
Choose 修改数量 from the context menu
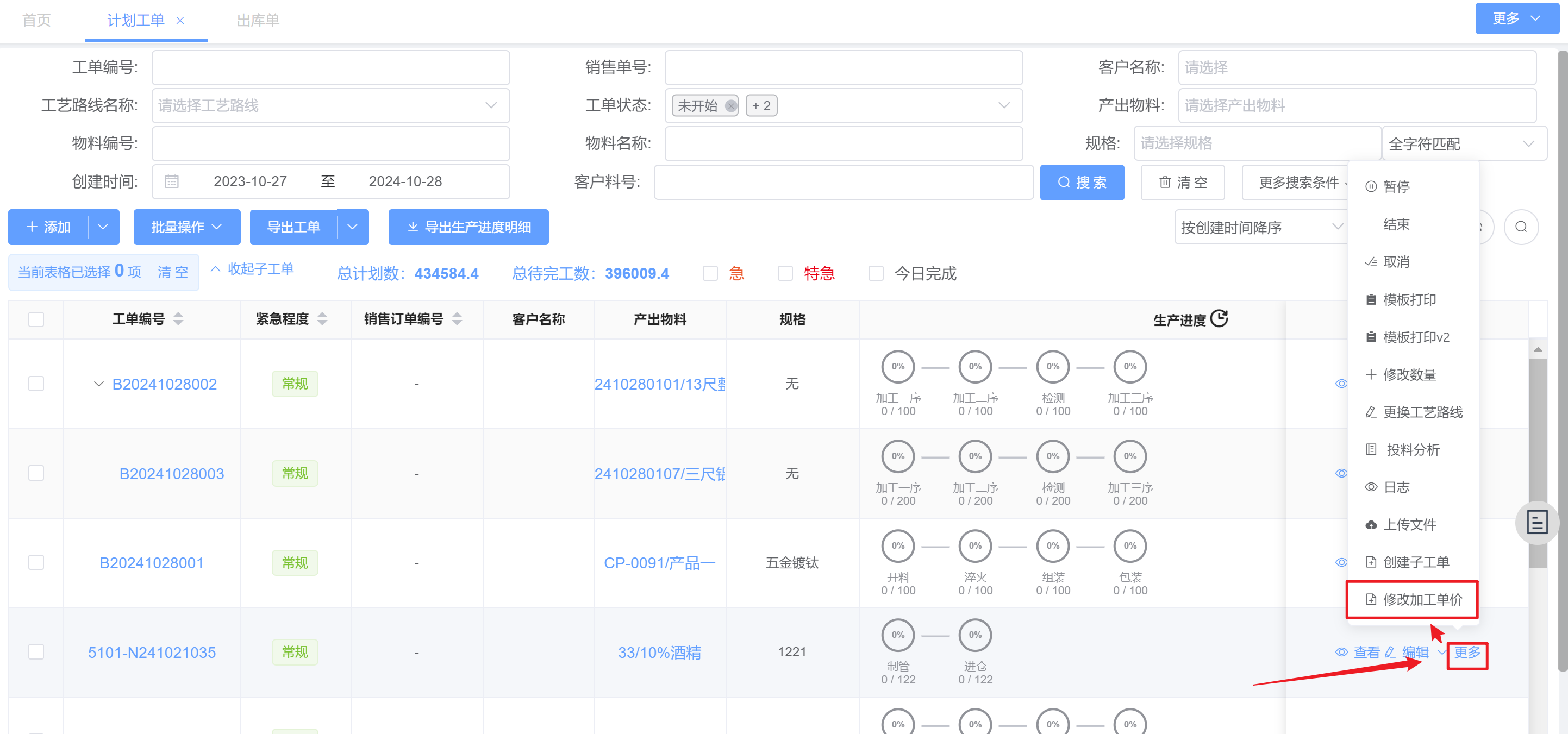[x=1414, y=374]
